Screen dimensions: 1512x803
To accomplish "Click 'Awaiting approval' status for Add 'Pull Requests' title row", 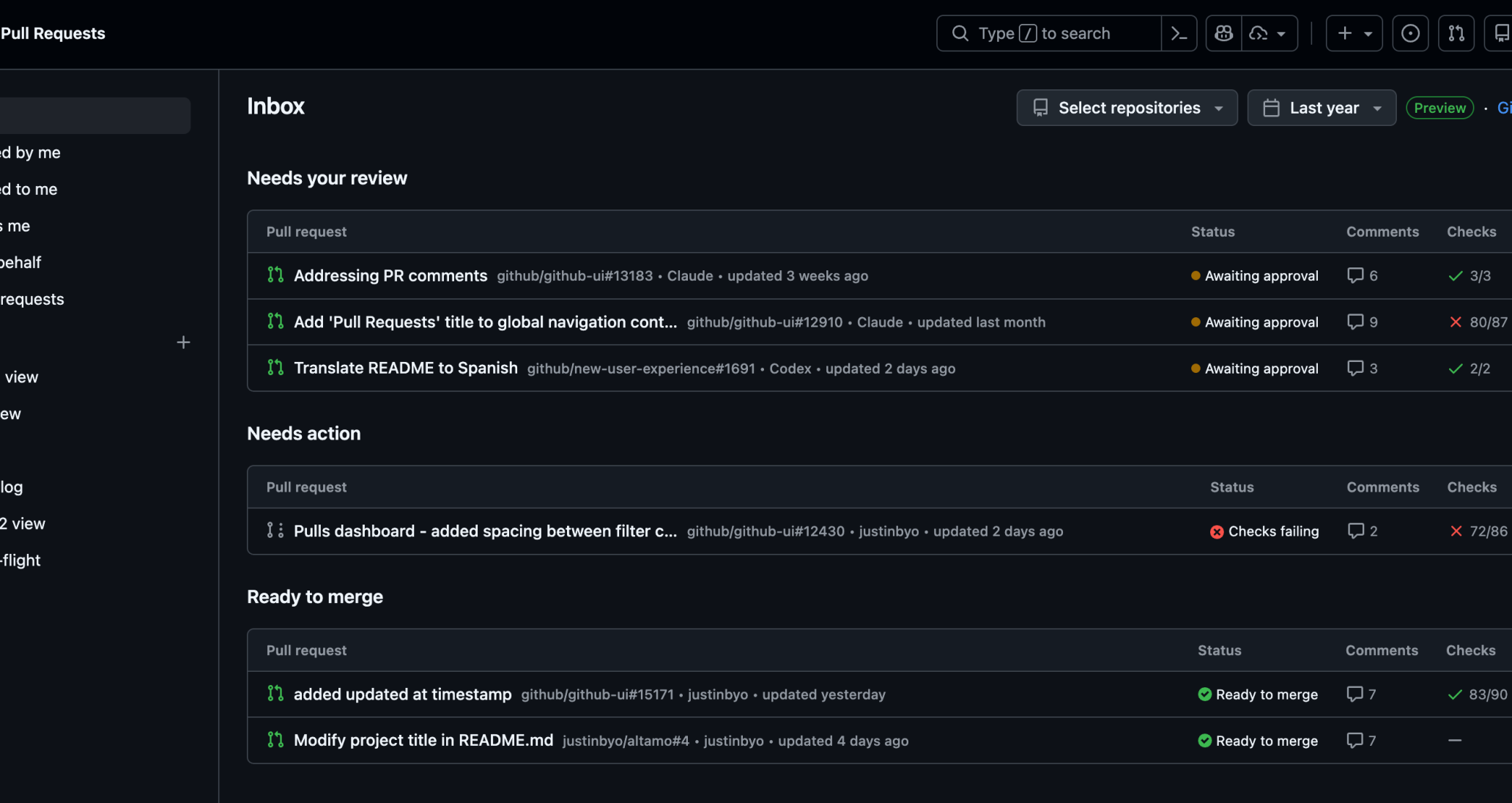I will coord(1255,322).
